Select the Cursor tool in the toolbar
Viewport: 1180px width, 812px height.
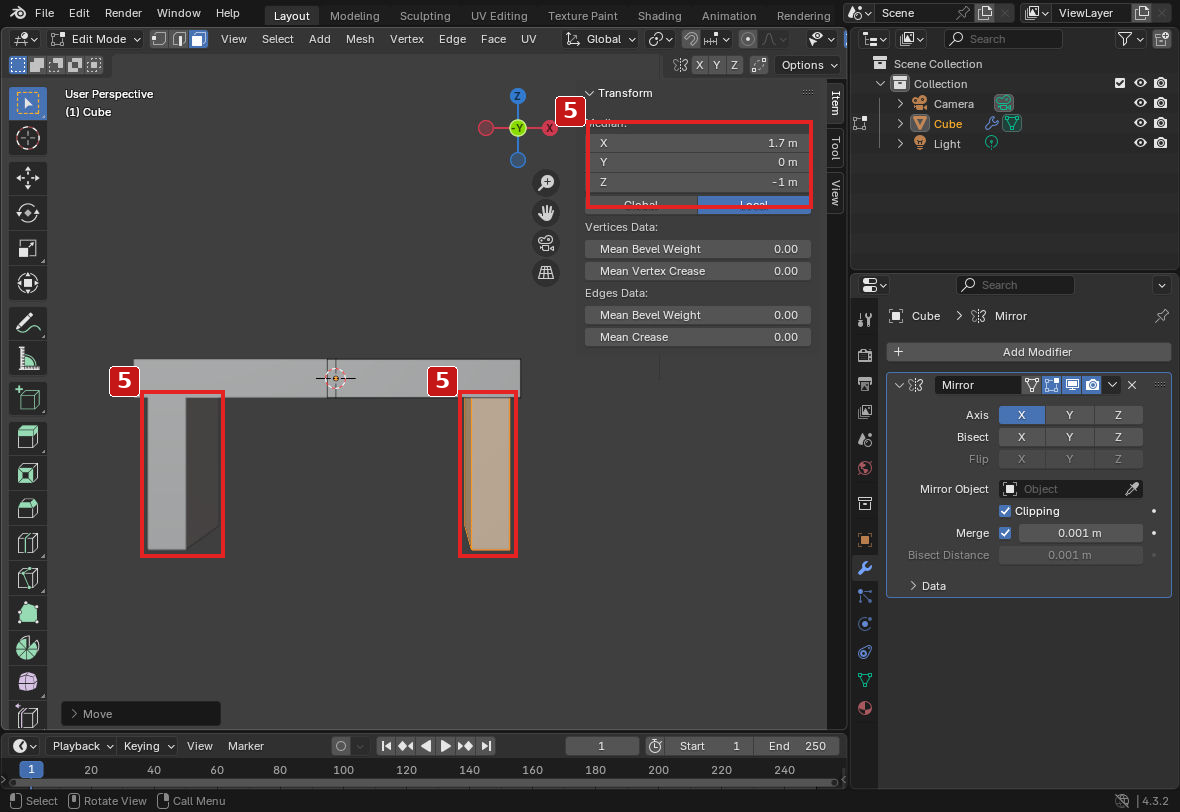click(28, 138)
